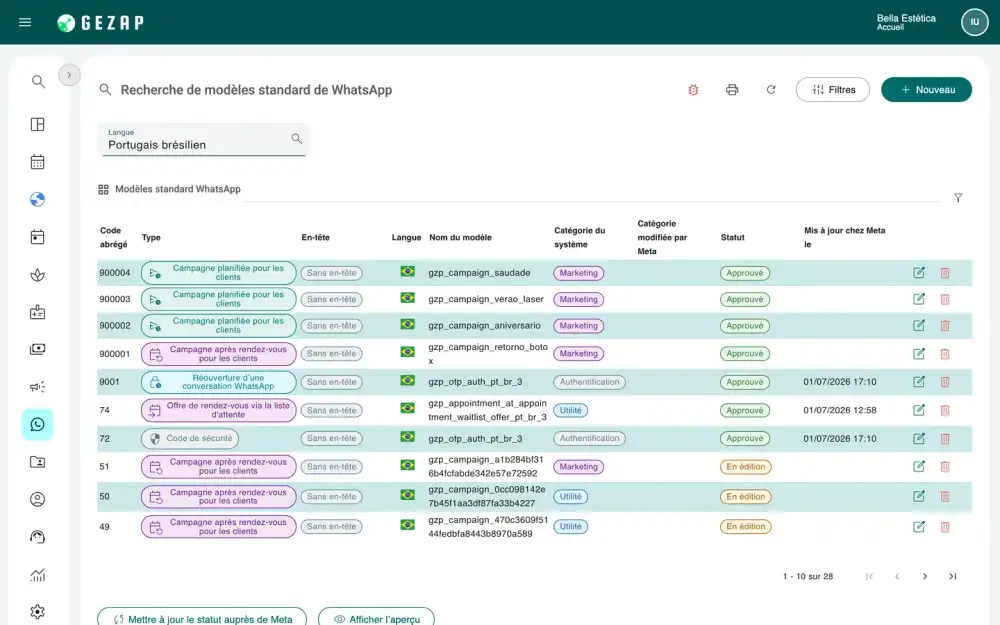The height and width of the screenshot is (625, 1000).
Task: Delete template with code 72
Action: coord(945,439)
